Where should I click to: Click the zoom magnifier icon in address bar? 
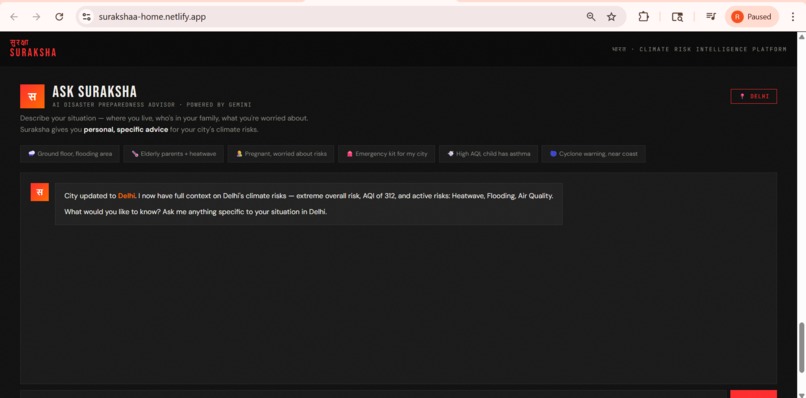[x=591, y=16]
